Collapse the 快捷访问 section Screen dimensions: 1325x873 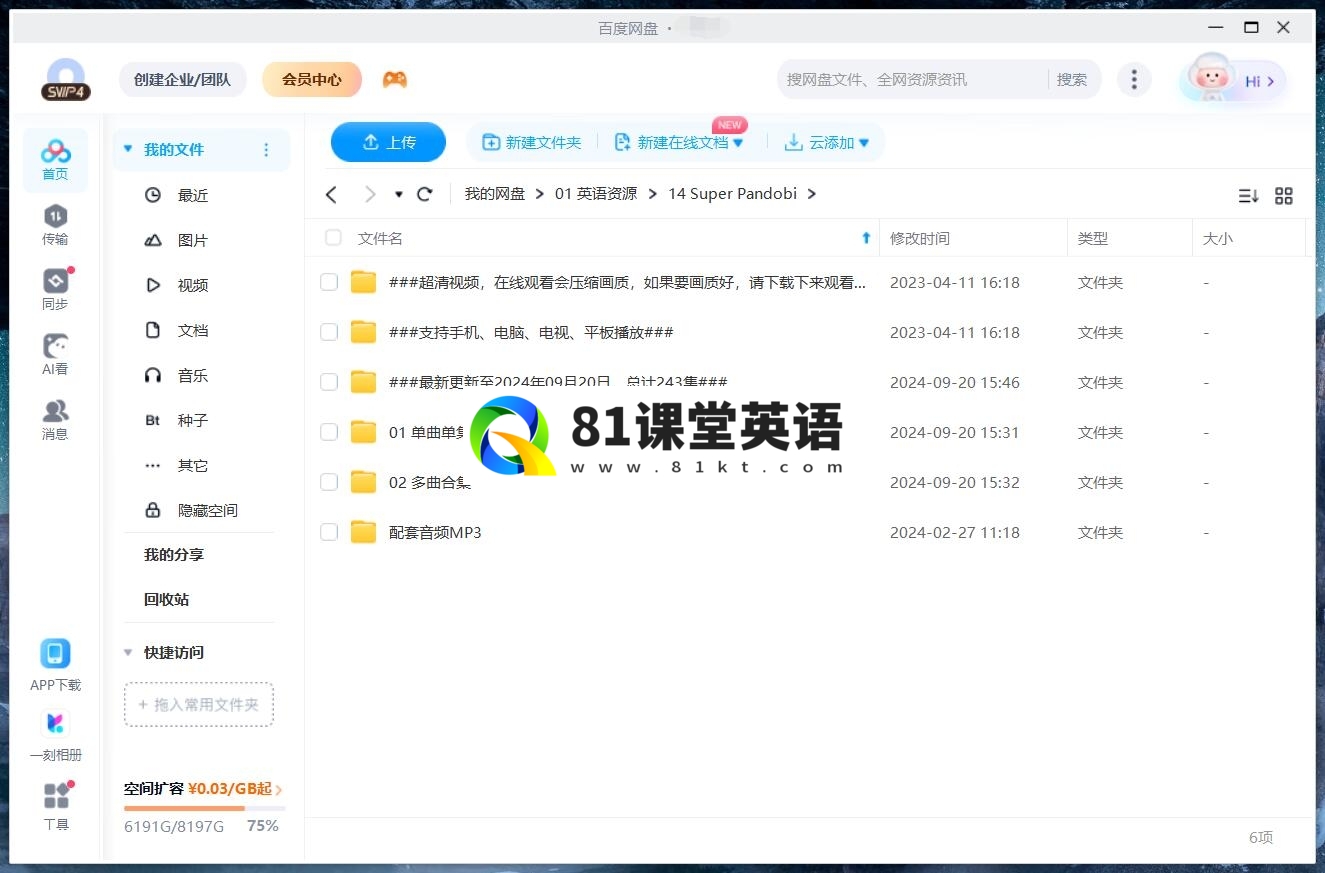click(127, 652)
